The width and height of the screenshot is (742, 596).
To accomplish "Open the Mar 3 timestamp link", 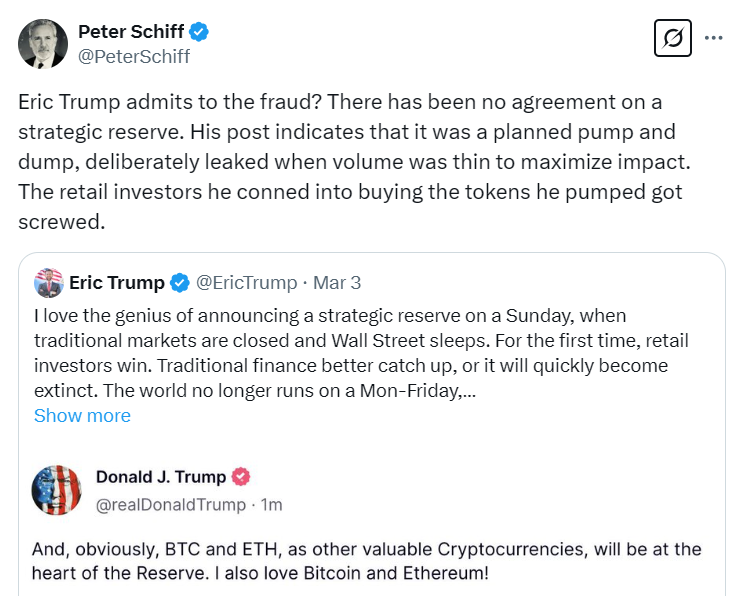I will click(x=337, y=283).
